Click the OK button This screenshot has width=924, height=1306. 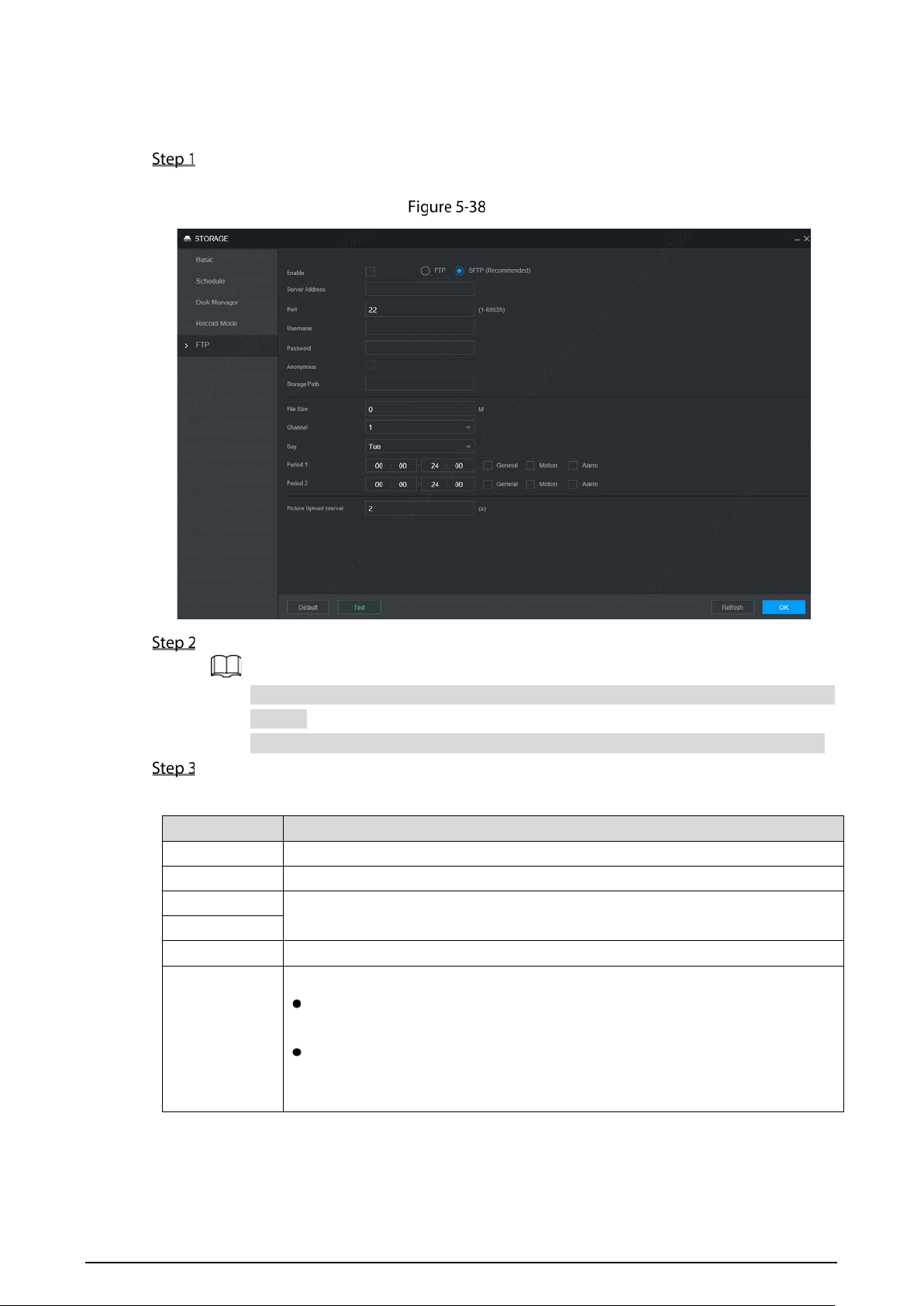[x=784, y=607]
